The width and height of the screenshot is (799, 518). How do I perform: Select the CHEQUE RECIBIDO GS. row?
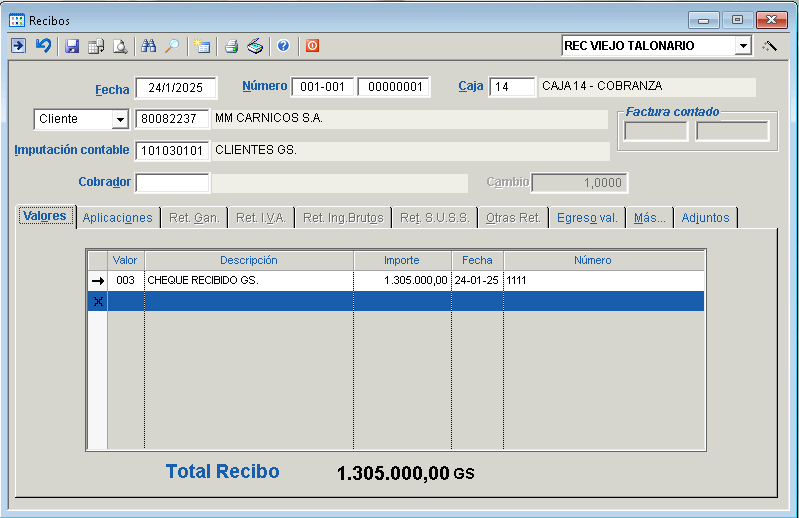250,281
